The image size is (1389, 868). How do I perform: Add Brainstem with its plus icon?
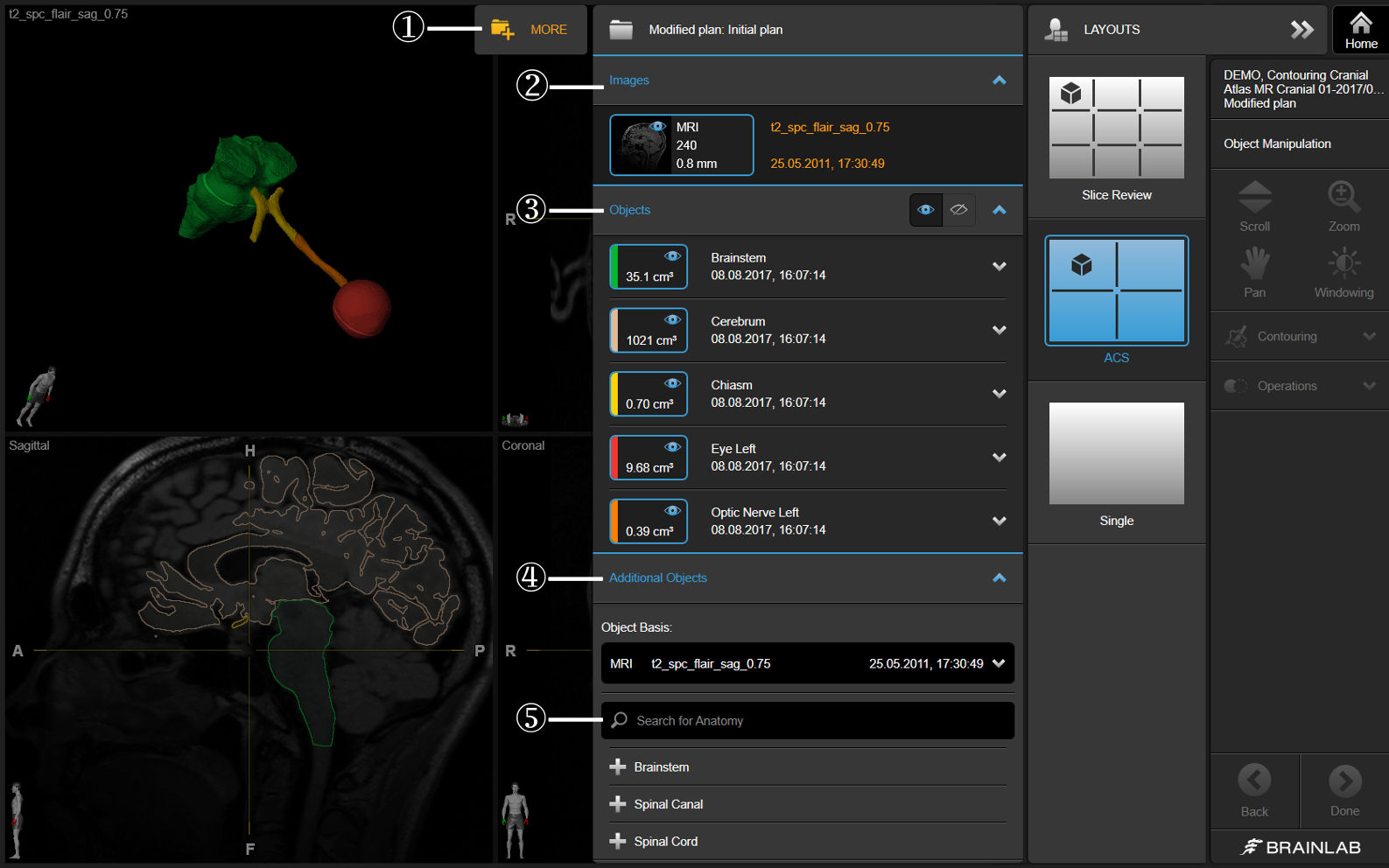pos(618,766)
